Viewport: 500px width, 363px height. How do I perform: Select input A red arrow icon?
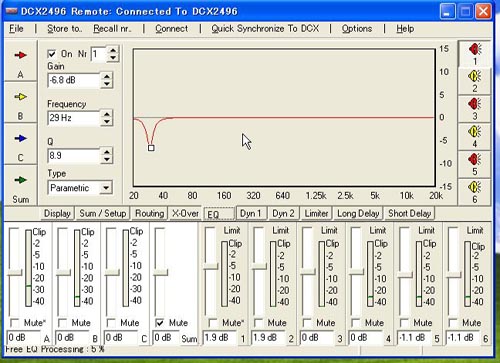click(20, 55)
